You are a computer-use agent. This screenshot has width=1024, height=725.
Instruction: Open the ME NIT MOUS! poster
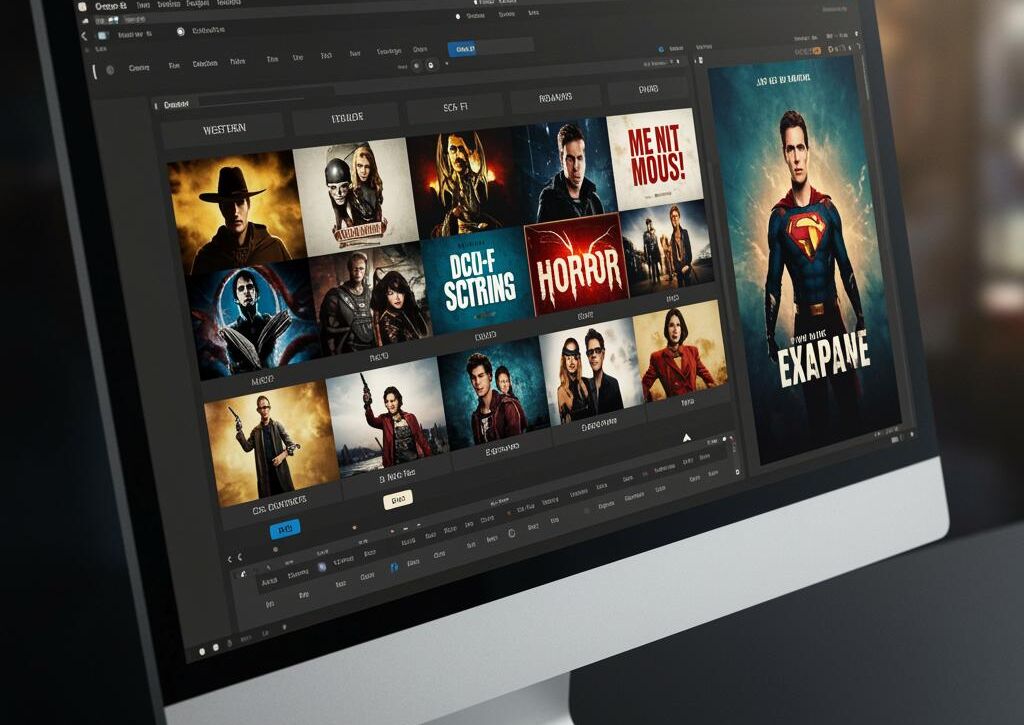tap(655, 159)
